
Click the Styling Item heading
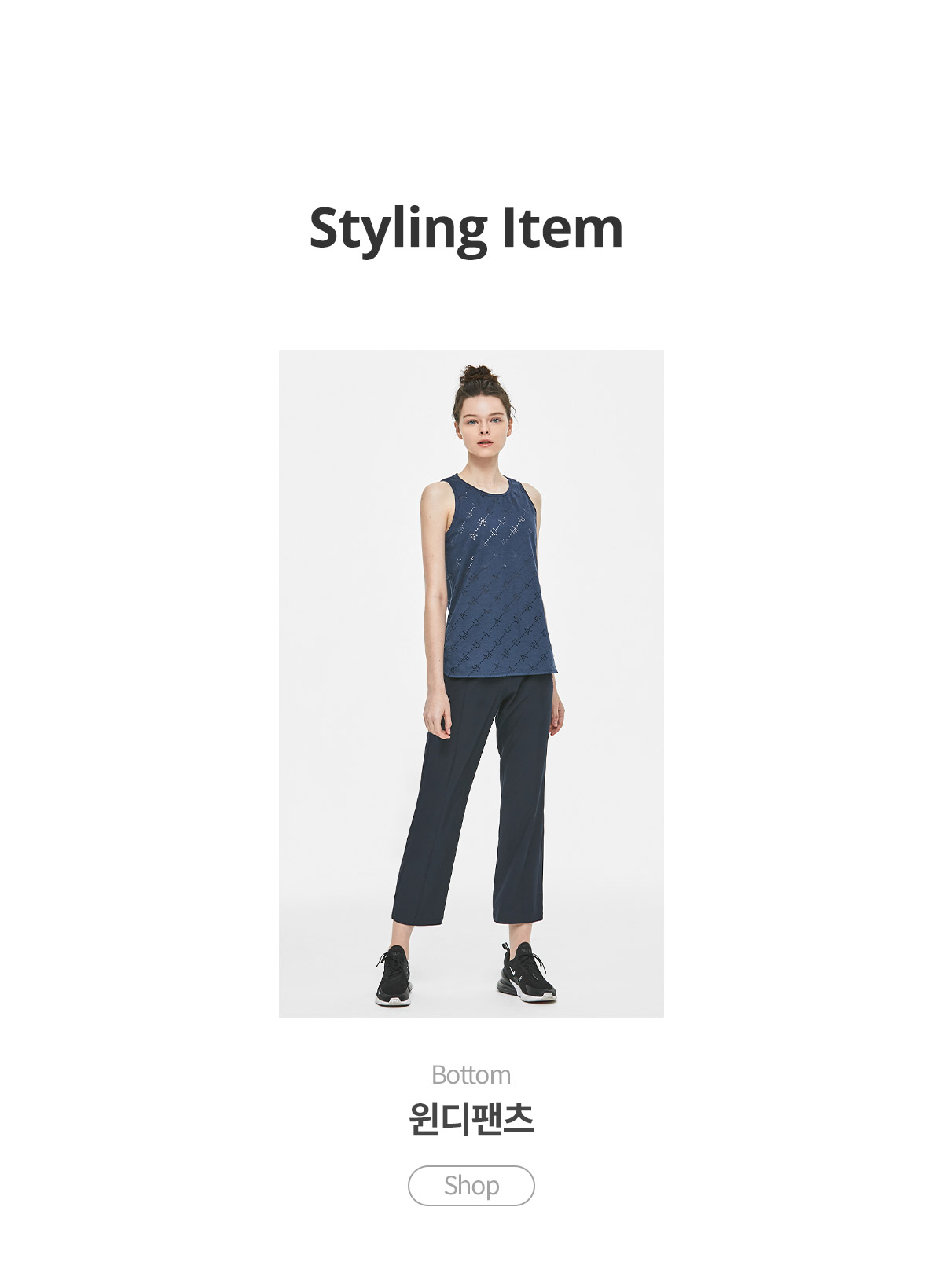(466, 229)
